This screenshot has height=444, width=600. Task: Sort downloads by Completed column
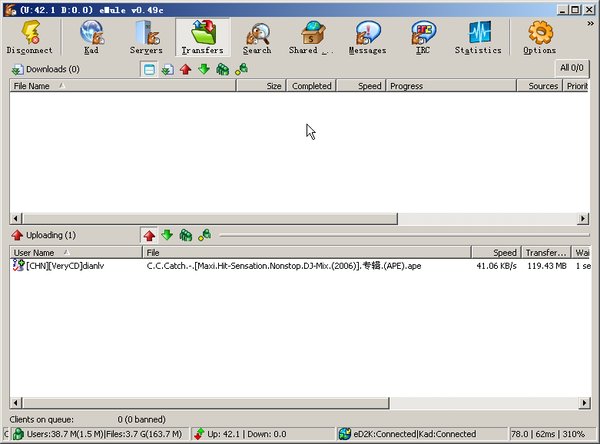click(x=311, y=86)
